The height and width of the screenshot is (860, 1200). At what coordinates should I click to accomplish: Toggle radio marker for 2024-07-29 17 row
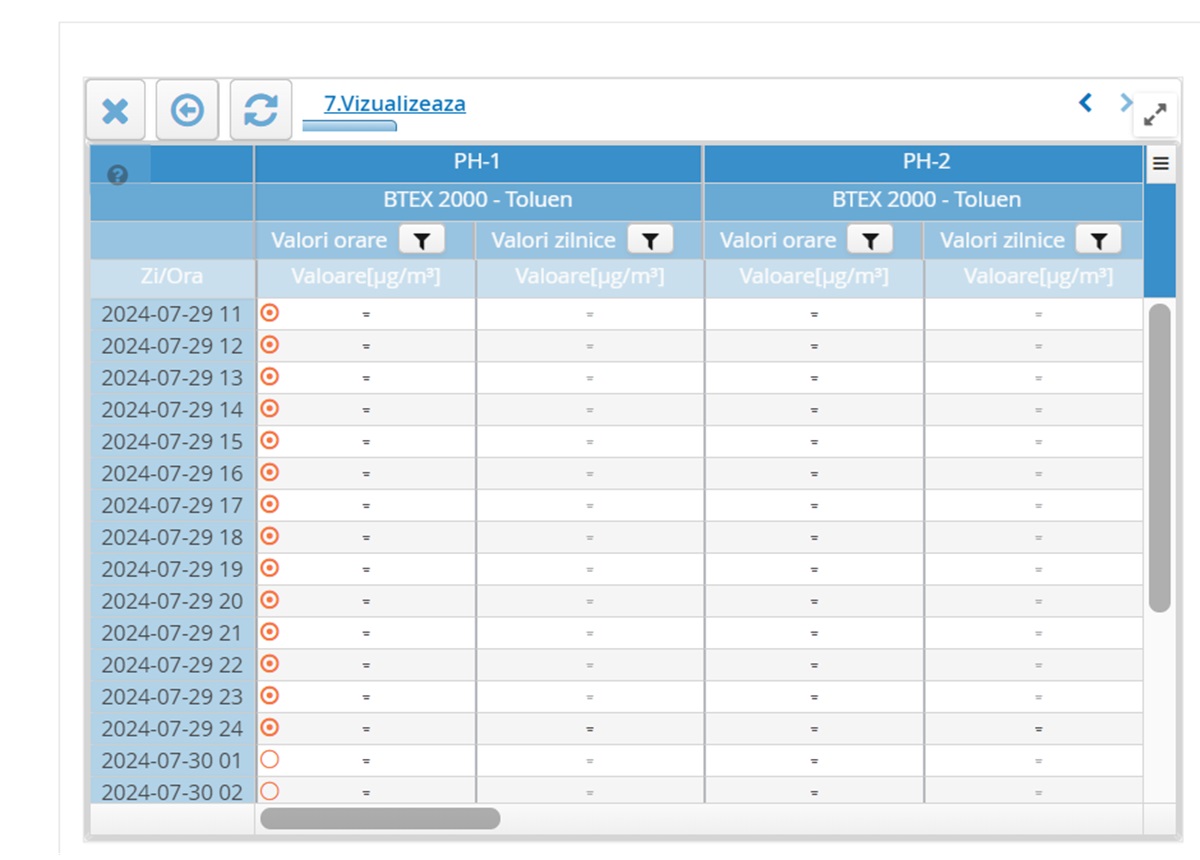tap(269, 504)
